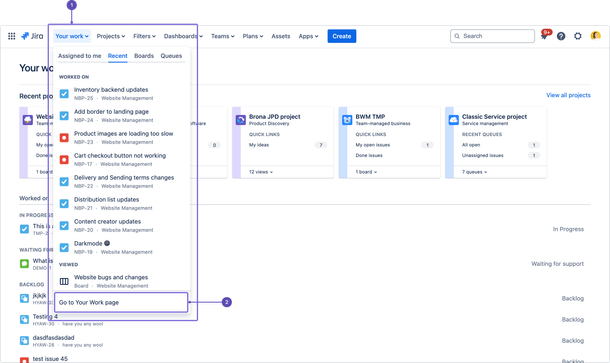Click task icon for Inventory backend updates
The image size is (610, 363).
(64, 94)
